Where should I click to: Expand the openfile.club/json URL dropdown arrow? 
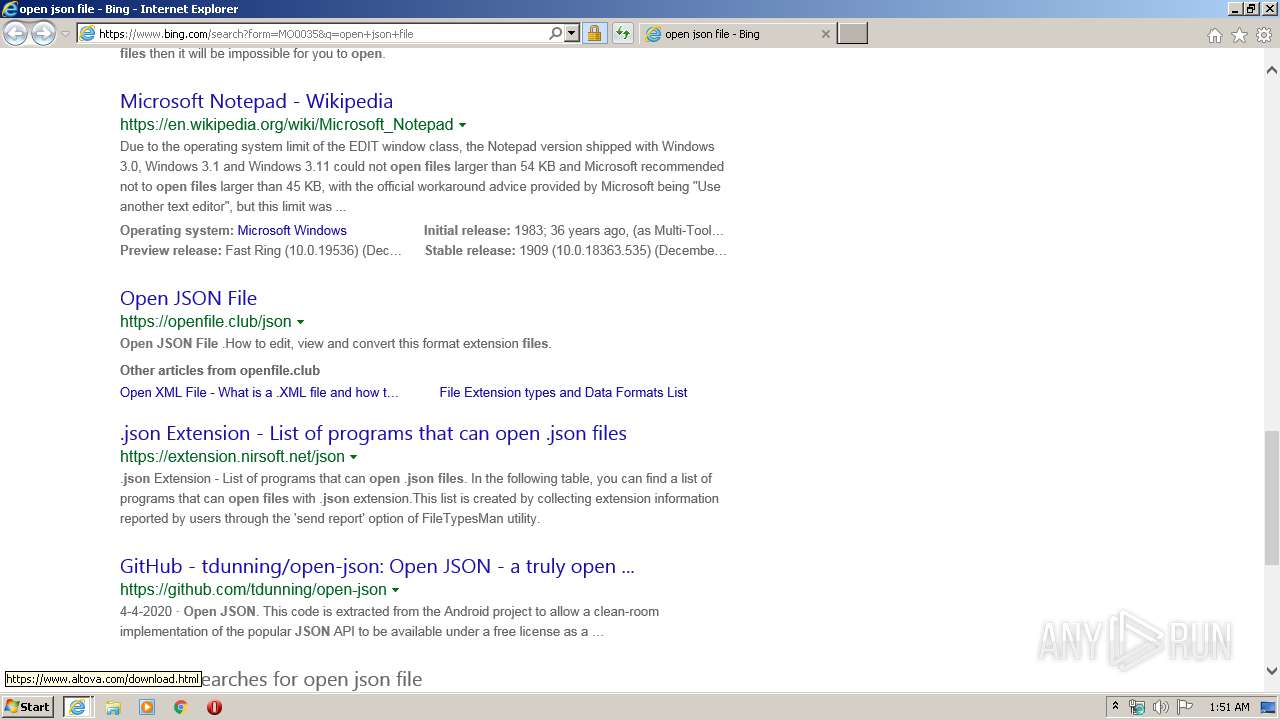[300, 322]
